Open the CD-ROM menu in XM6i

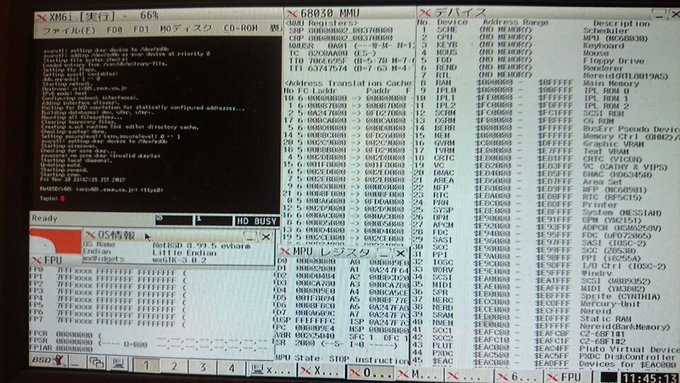point(241,28)
